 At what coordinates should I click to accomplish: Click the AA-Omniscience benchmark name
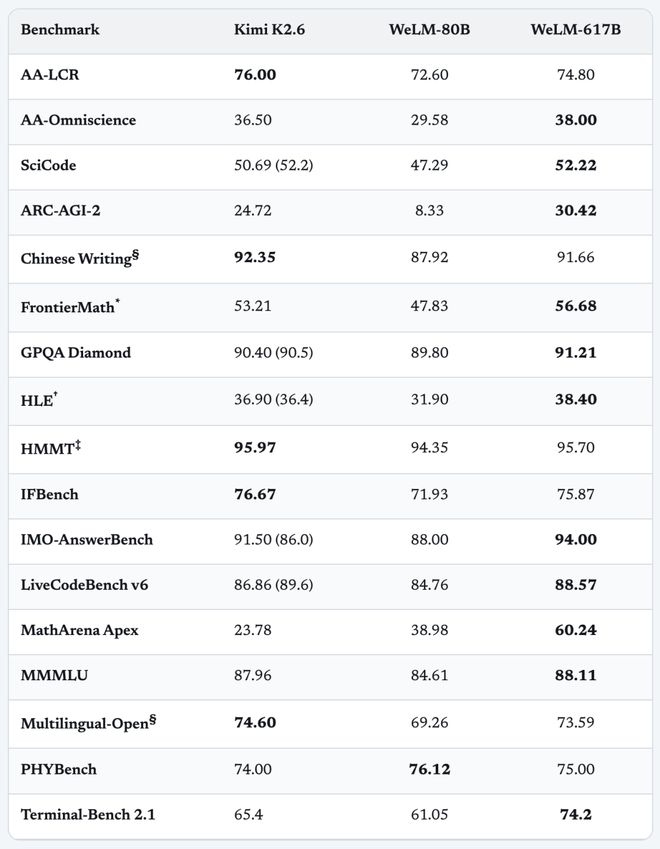(x=79, y=120)
